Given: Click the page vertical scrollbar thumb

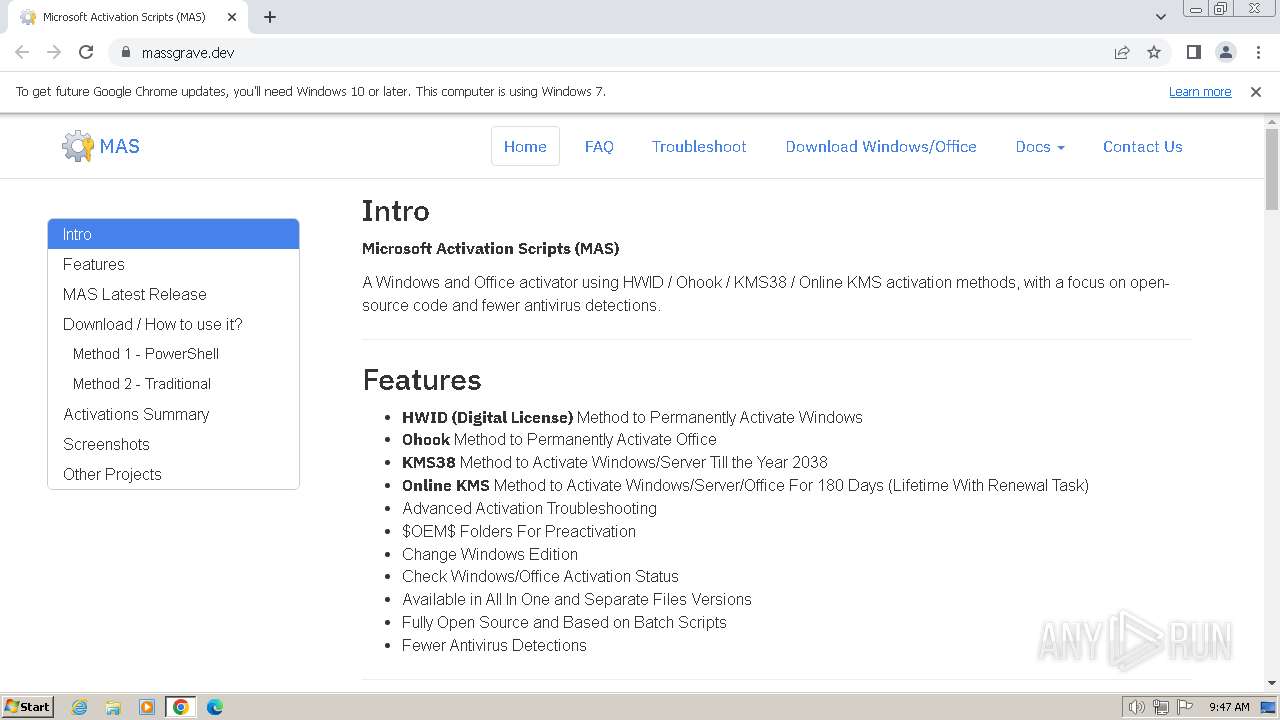Looking at the screenshot, I should 1271,168.
